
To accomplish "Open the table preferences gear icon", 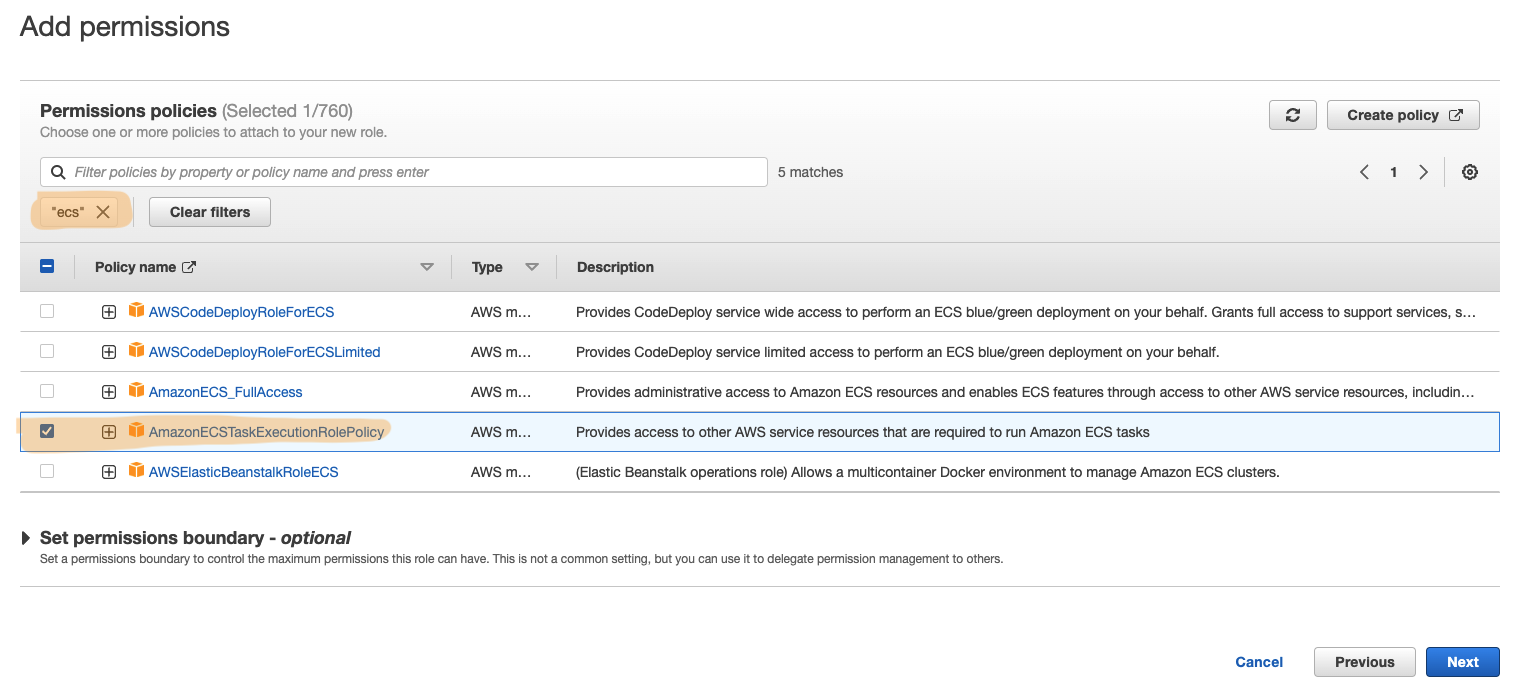I will (1470, 172).
